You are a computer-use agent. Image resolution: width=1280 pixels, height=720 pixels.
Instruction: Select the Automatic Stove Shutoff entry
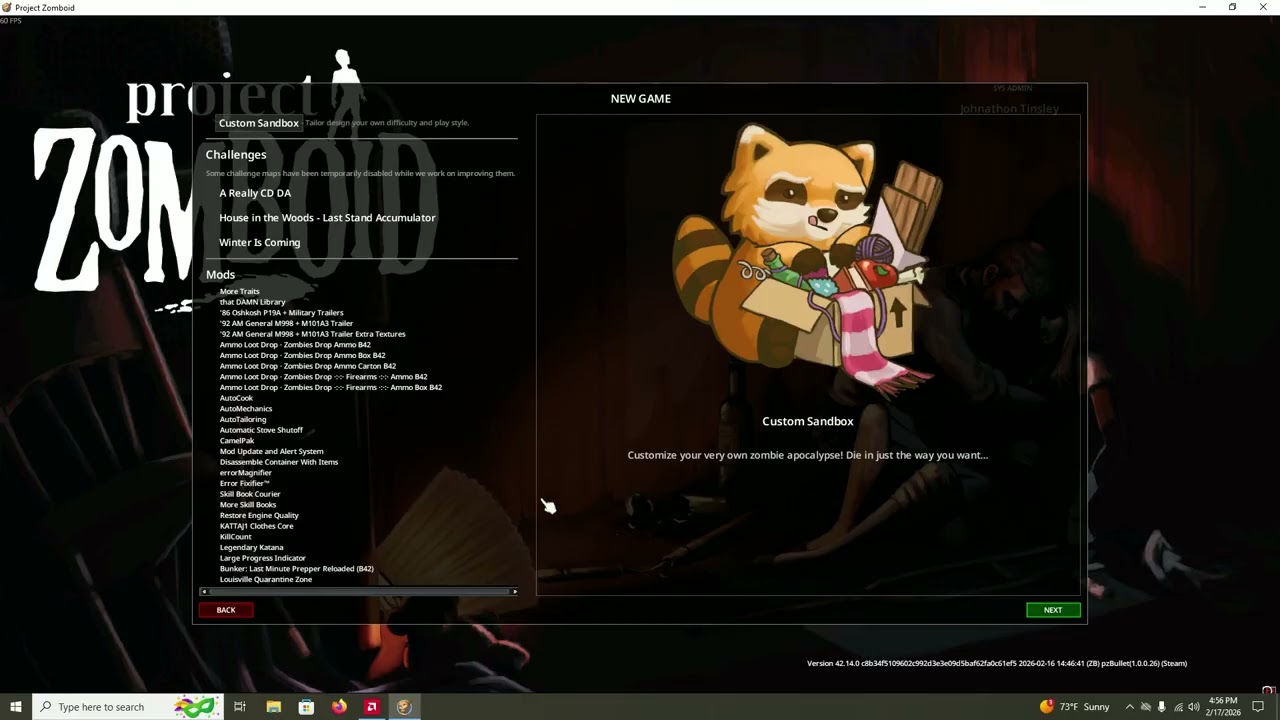[x=261, y=430]
